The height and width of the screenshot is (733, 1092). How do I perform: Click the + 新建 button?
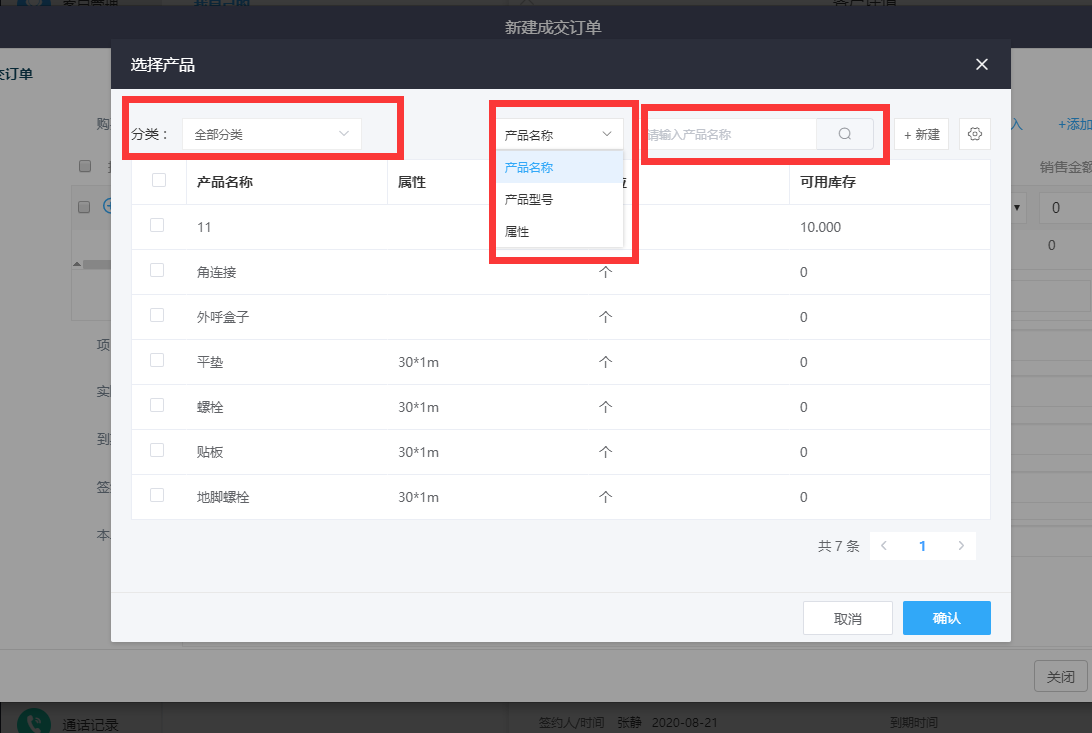[x=921, y=134]
